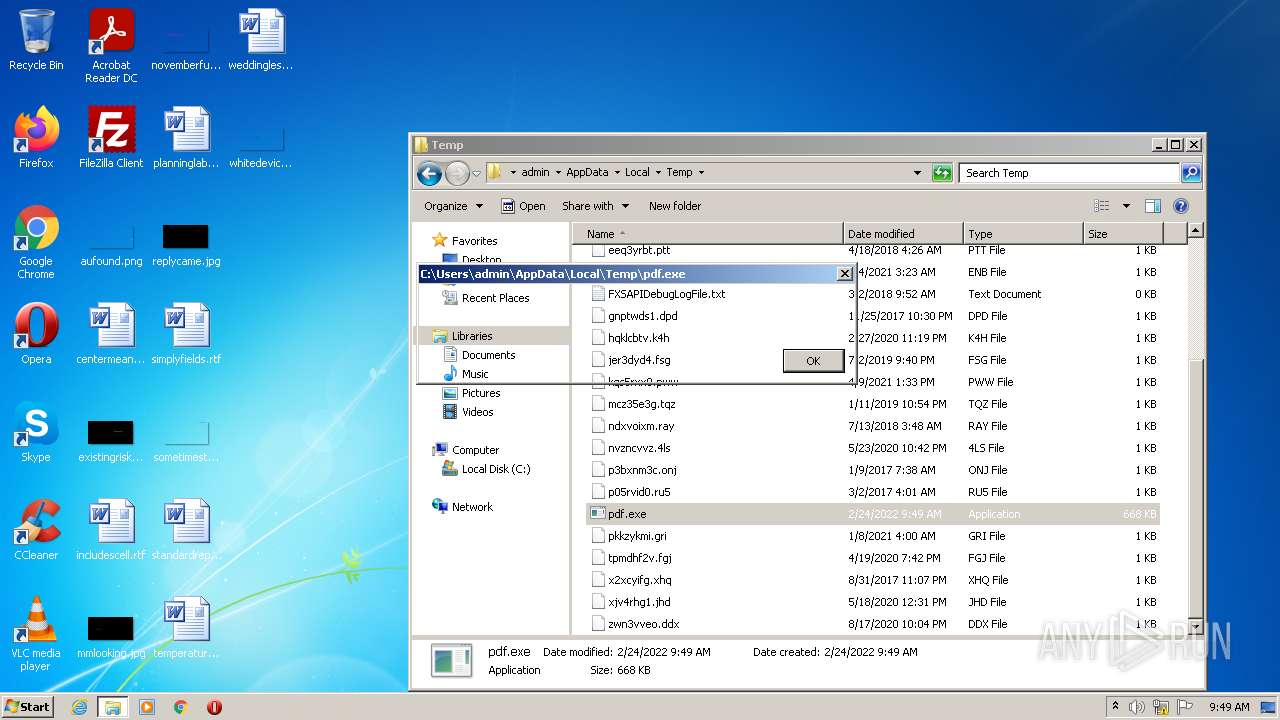This screenshot has width=1280, height=720.
Task: Close the pdf.exe error dialog
Action: click(x=844, y=274)
